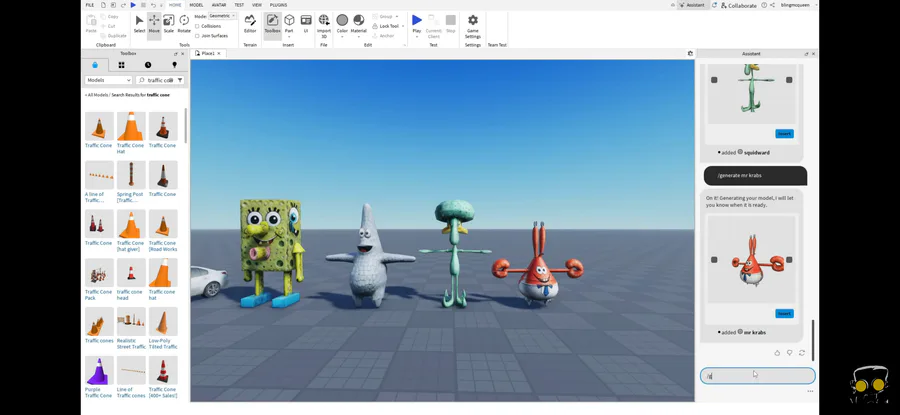Select the Traffic Cone Hat thumbnail
The image size is (900, 415).
tap(131, 126)
